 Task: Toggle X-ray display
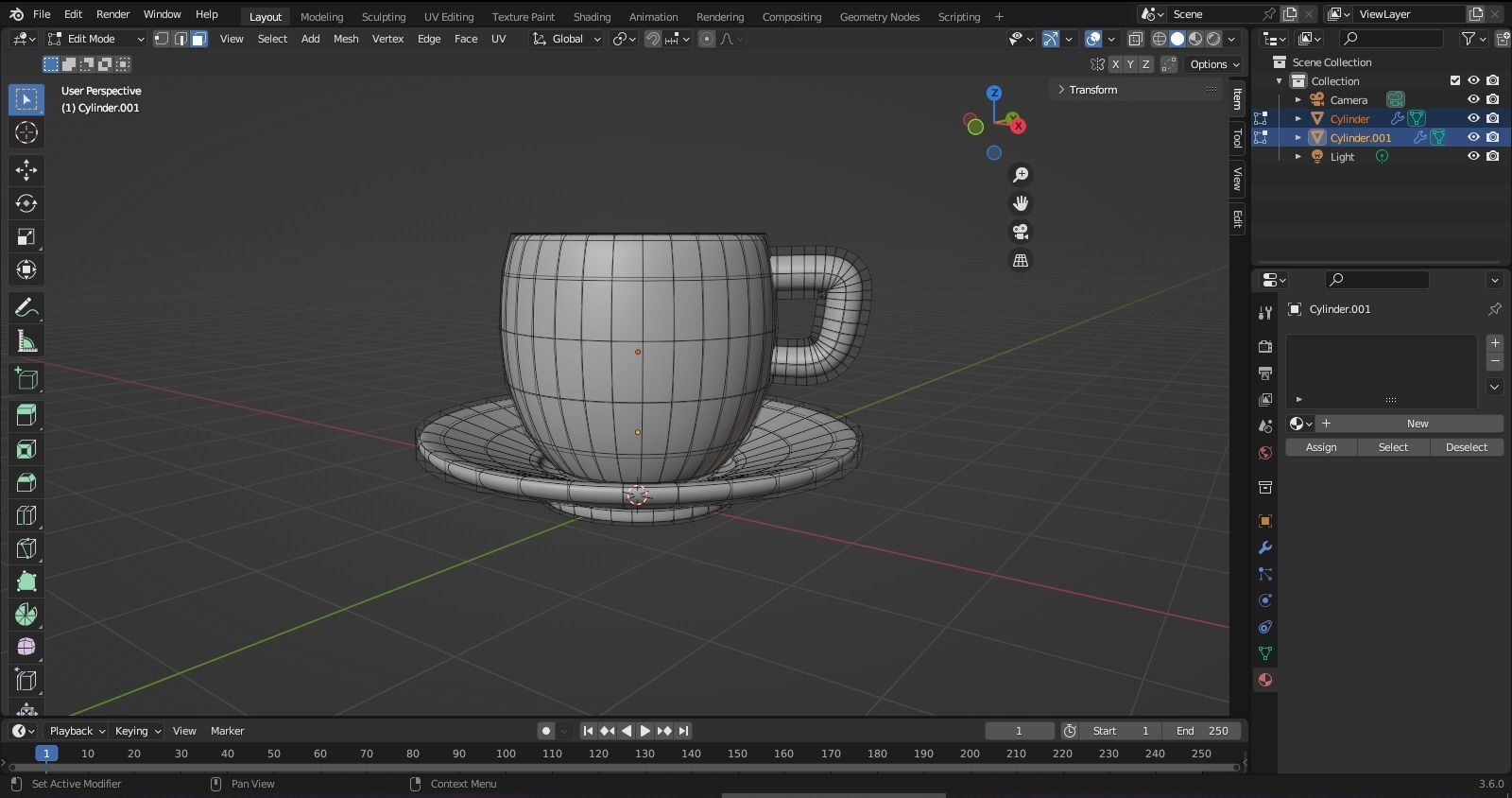(x=1136, y=39)
